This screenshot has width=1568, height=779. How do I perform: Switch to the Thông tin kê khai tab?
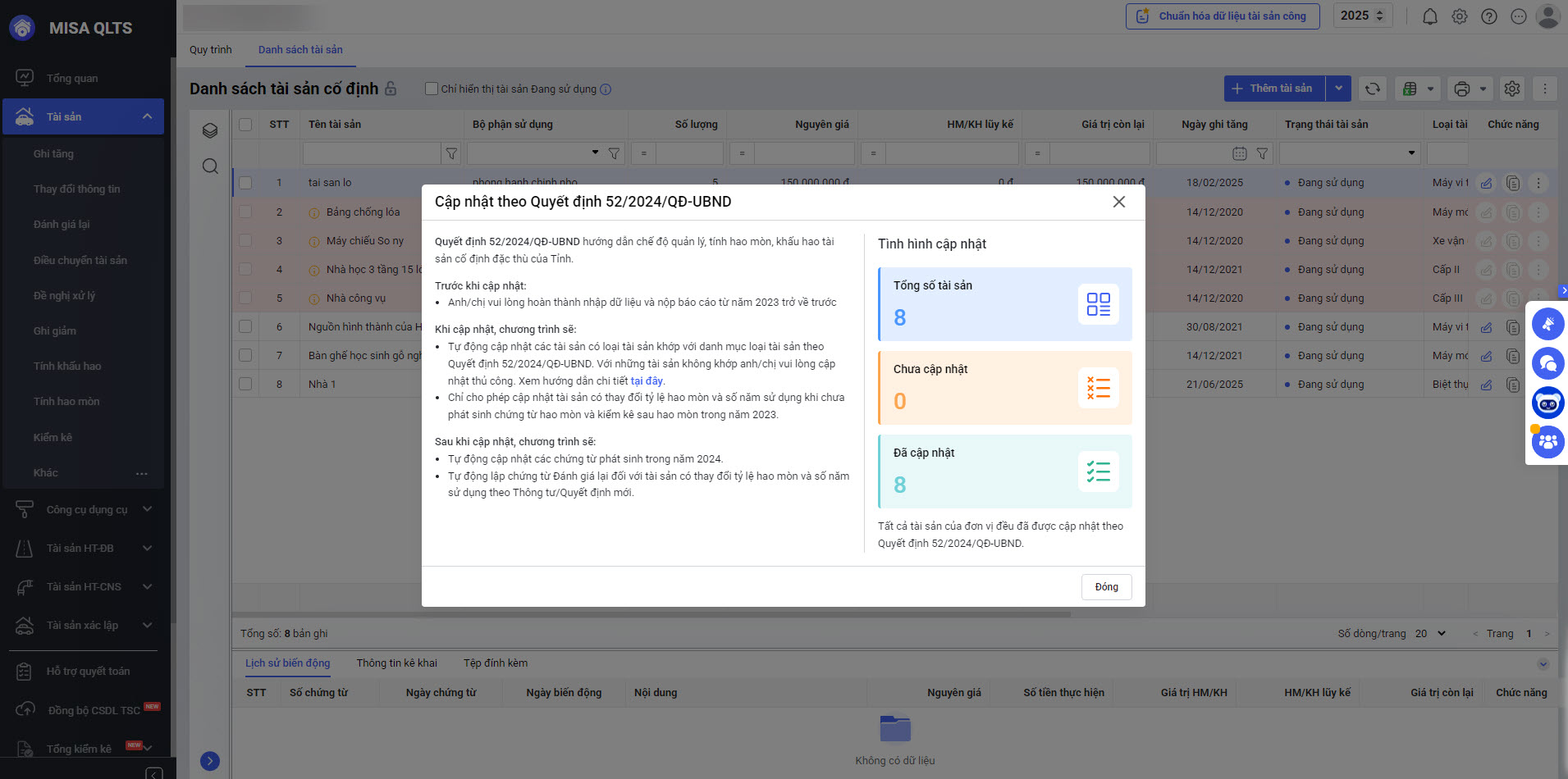[397, 663]
